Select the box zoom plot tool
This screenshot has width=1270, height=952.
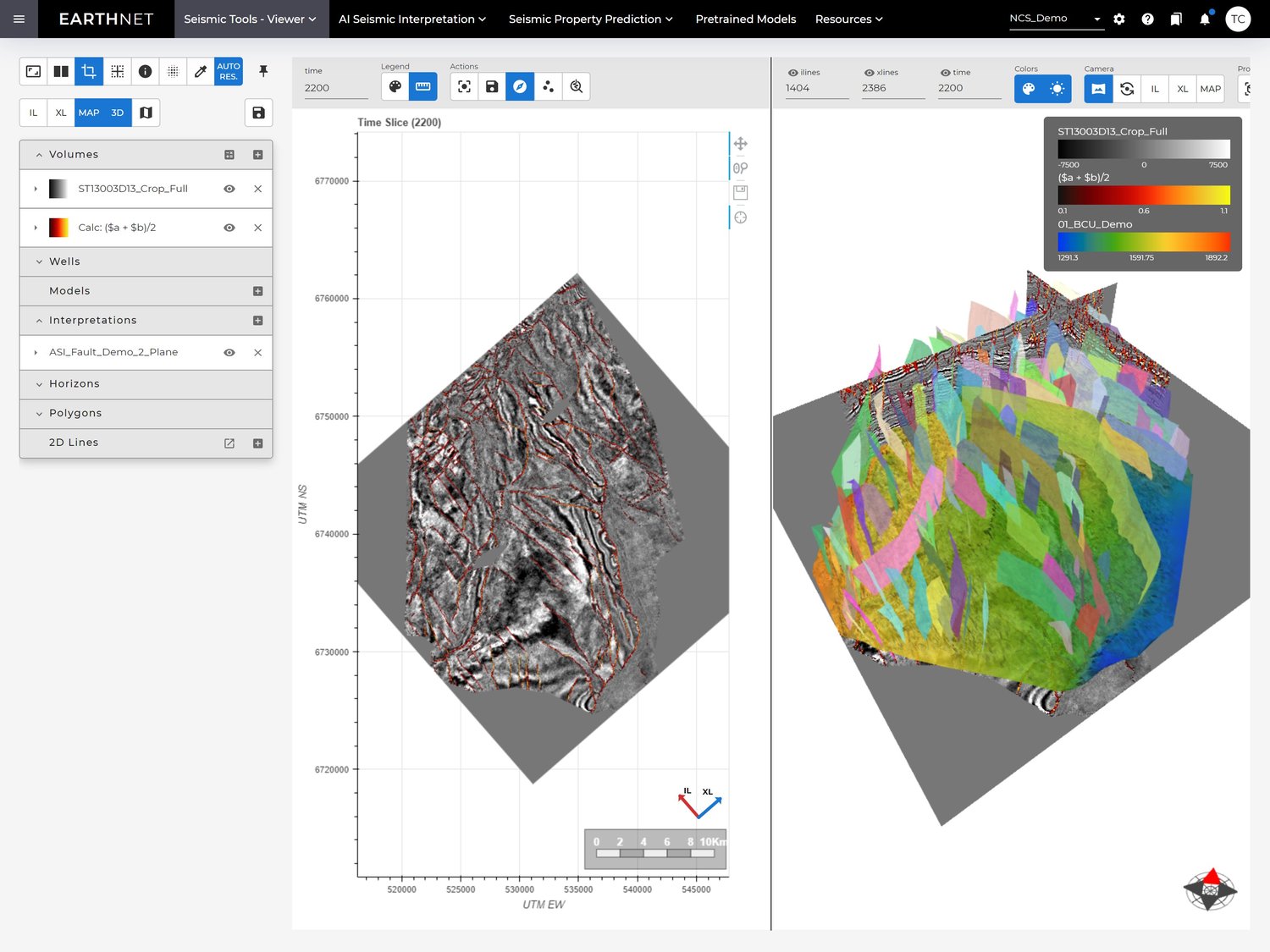pos(740,168)
